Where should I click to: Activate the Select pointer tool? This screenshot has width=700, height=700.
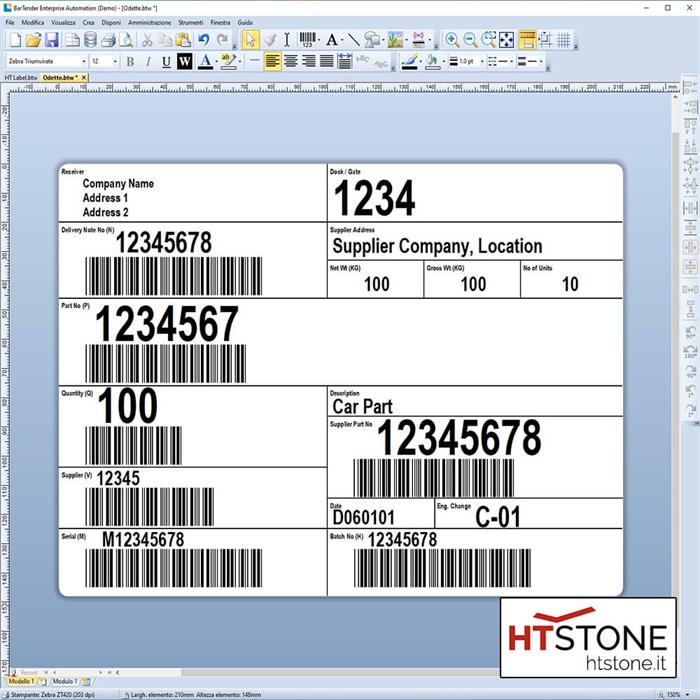pyautogui.click(x=250, y=40)
